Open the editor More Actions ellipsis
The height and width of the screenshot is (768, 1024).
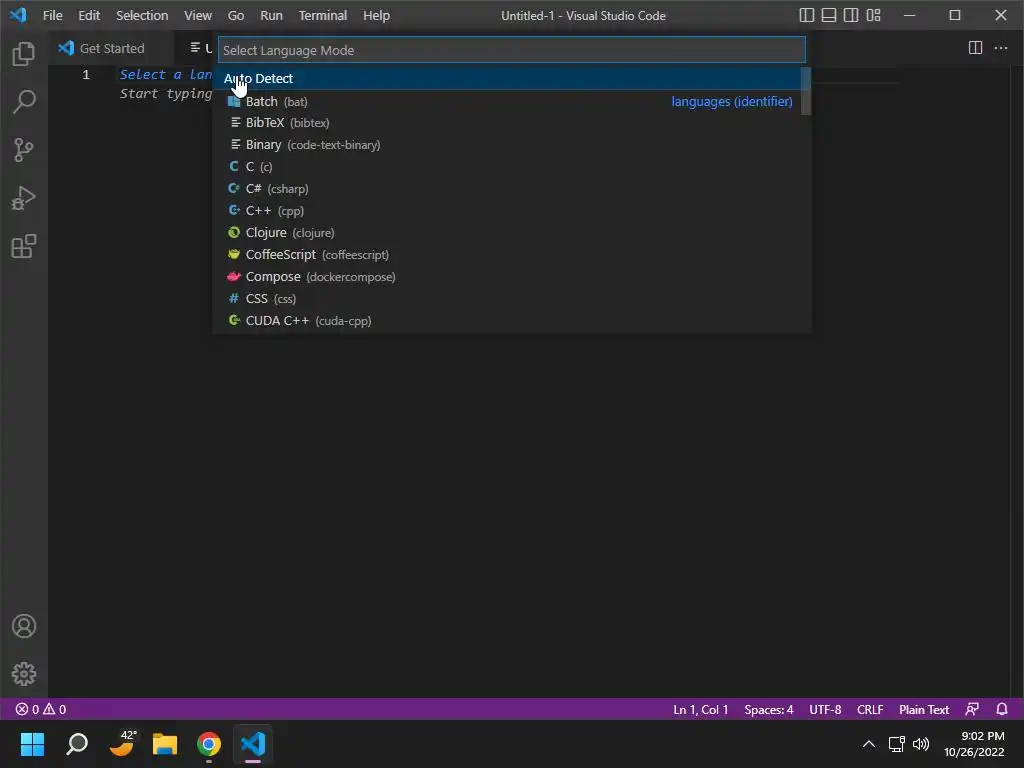coord(1000,48)
